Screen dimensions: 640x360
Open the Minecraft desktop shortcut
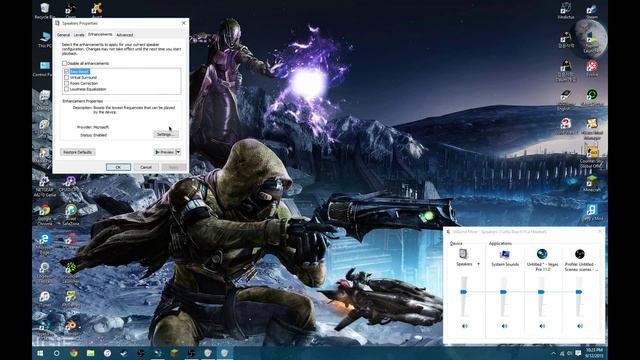pyautogui.click(x=591, y=183)
